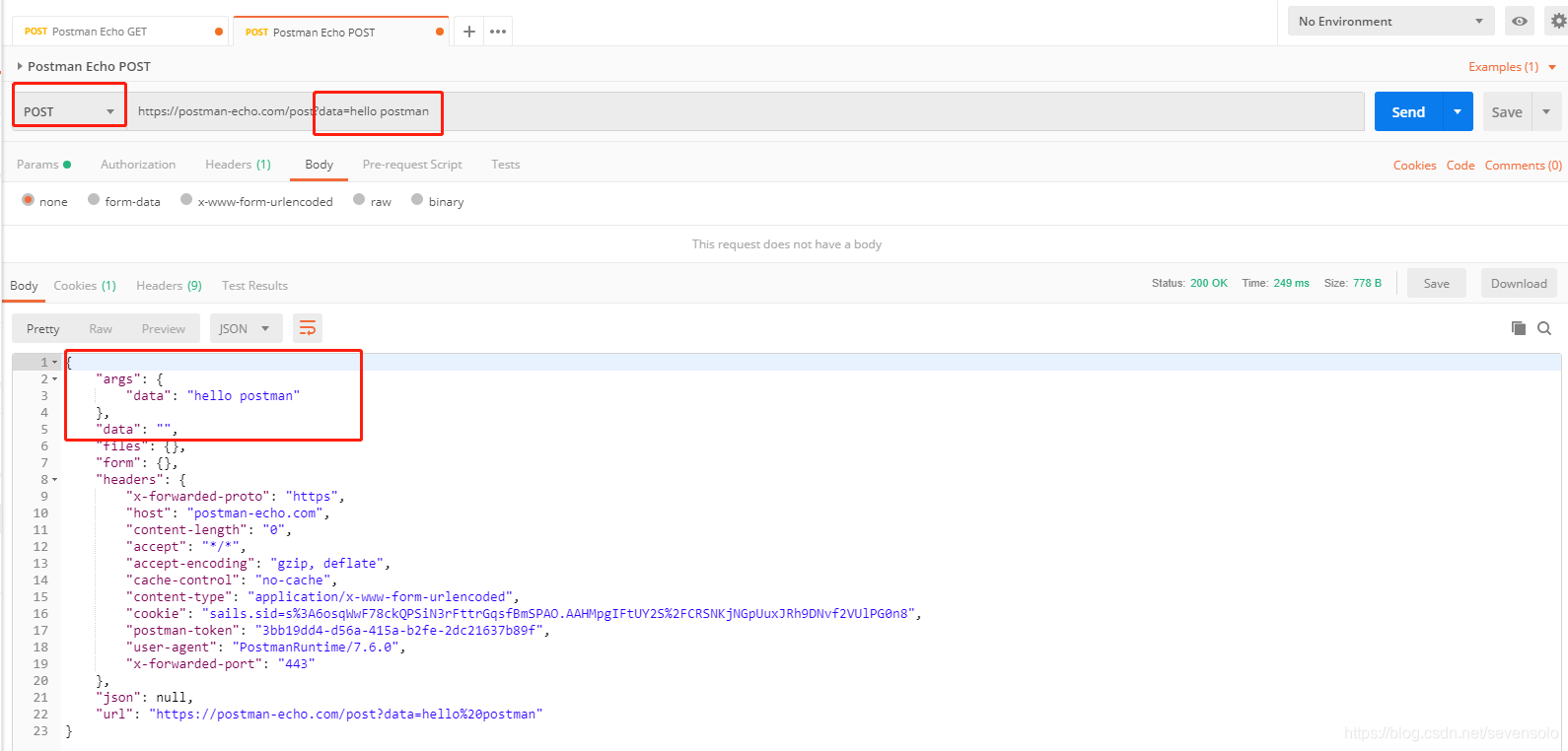Viewport: 1568px width, 751px height.
Task: Open the Tests request tab
Action: click(505, 165)
